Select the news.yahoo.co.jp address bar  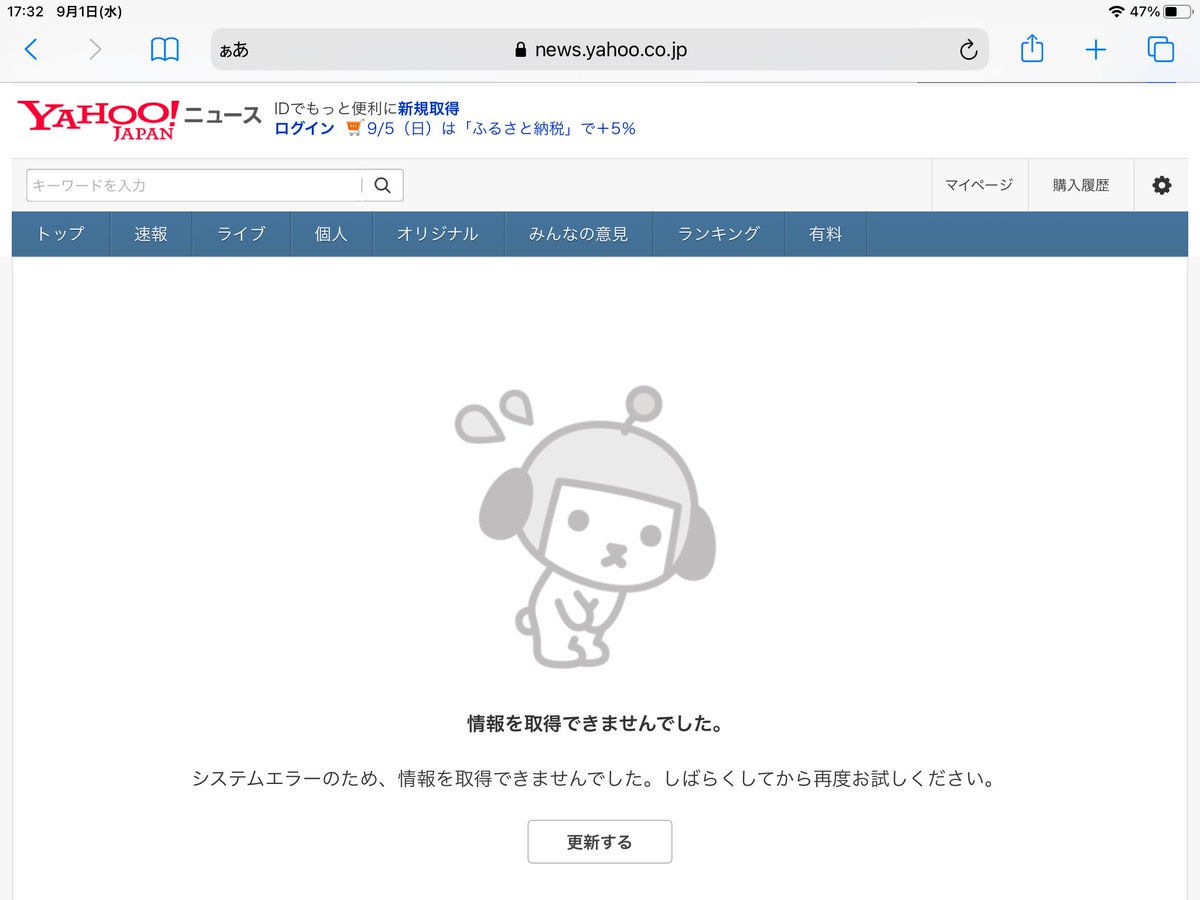(x=600, y=50)
